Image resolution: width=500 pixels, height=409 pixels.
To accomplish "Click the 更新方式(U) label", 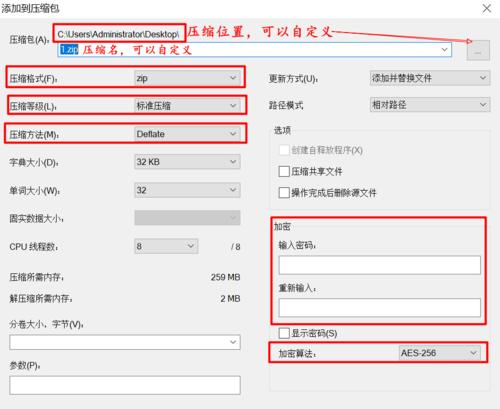I will (293, 79).
